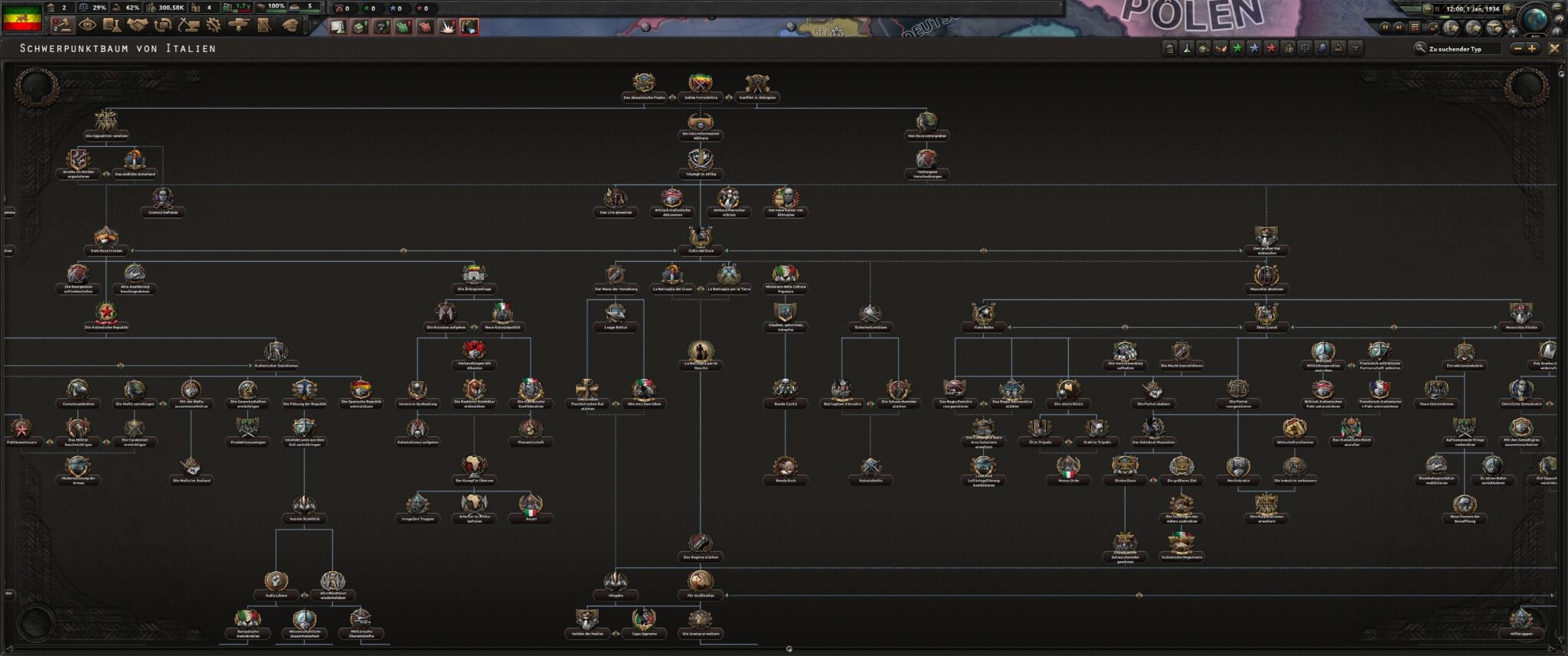Open the air view plane icon
Screen dimensions: 1568x656
point(1494,28)
